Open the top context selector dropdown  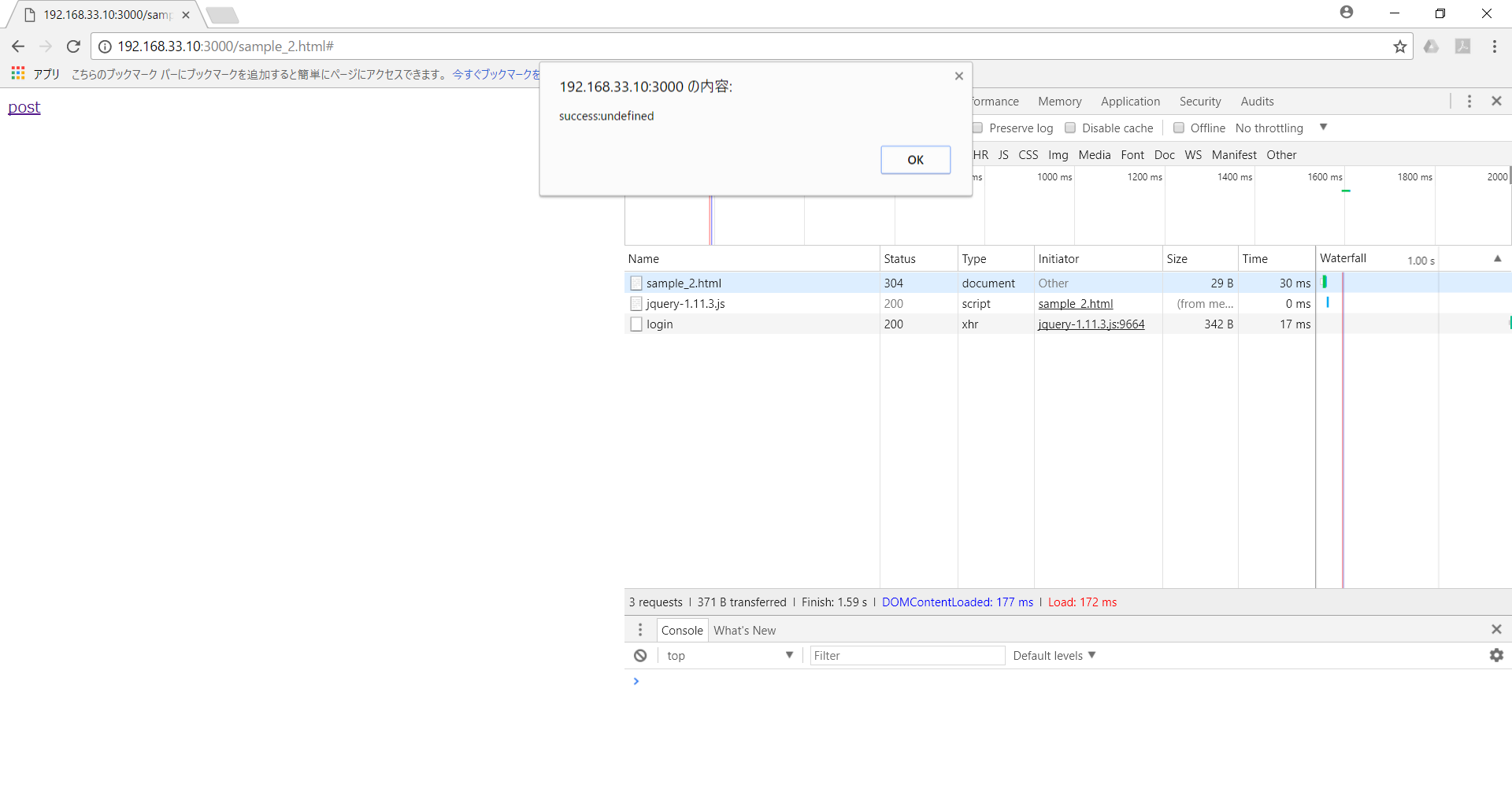coord(729,656)
